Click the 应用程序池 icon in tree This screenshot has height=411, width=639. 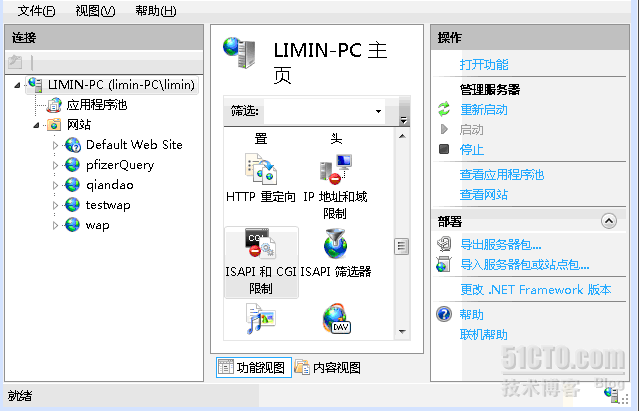pos(54,105)
